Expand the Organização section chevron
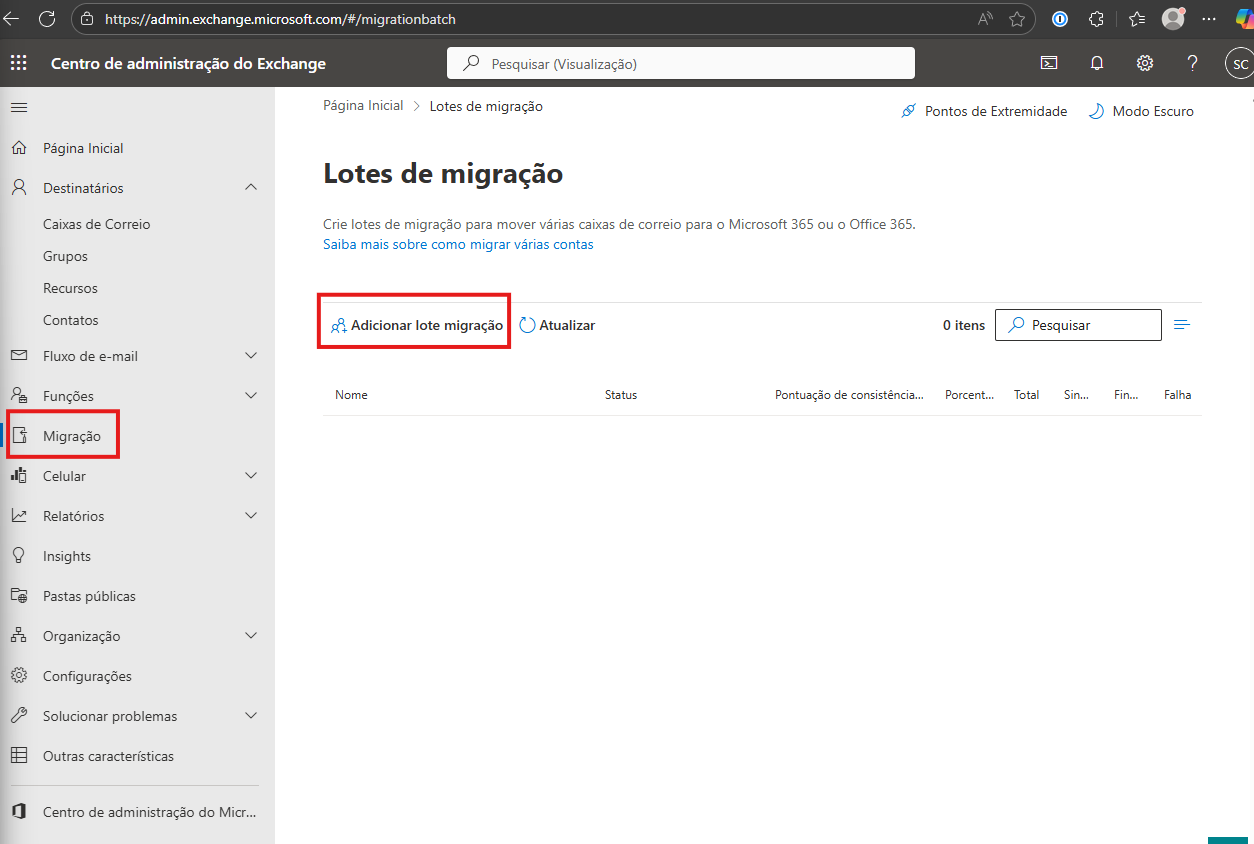The width and height of the screenshot is (1254, 844). coord(251,635)
